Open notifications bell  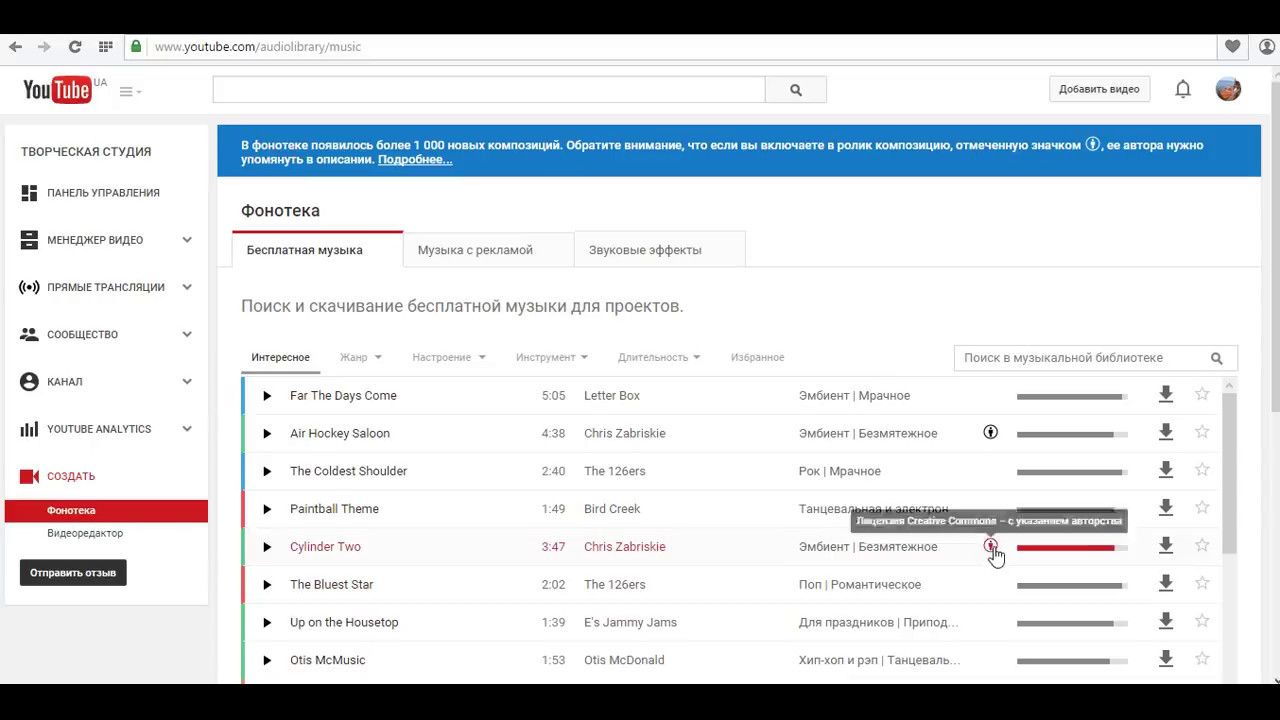[1183, 89]
